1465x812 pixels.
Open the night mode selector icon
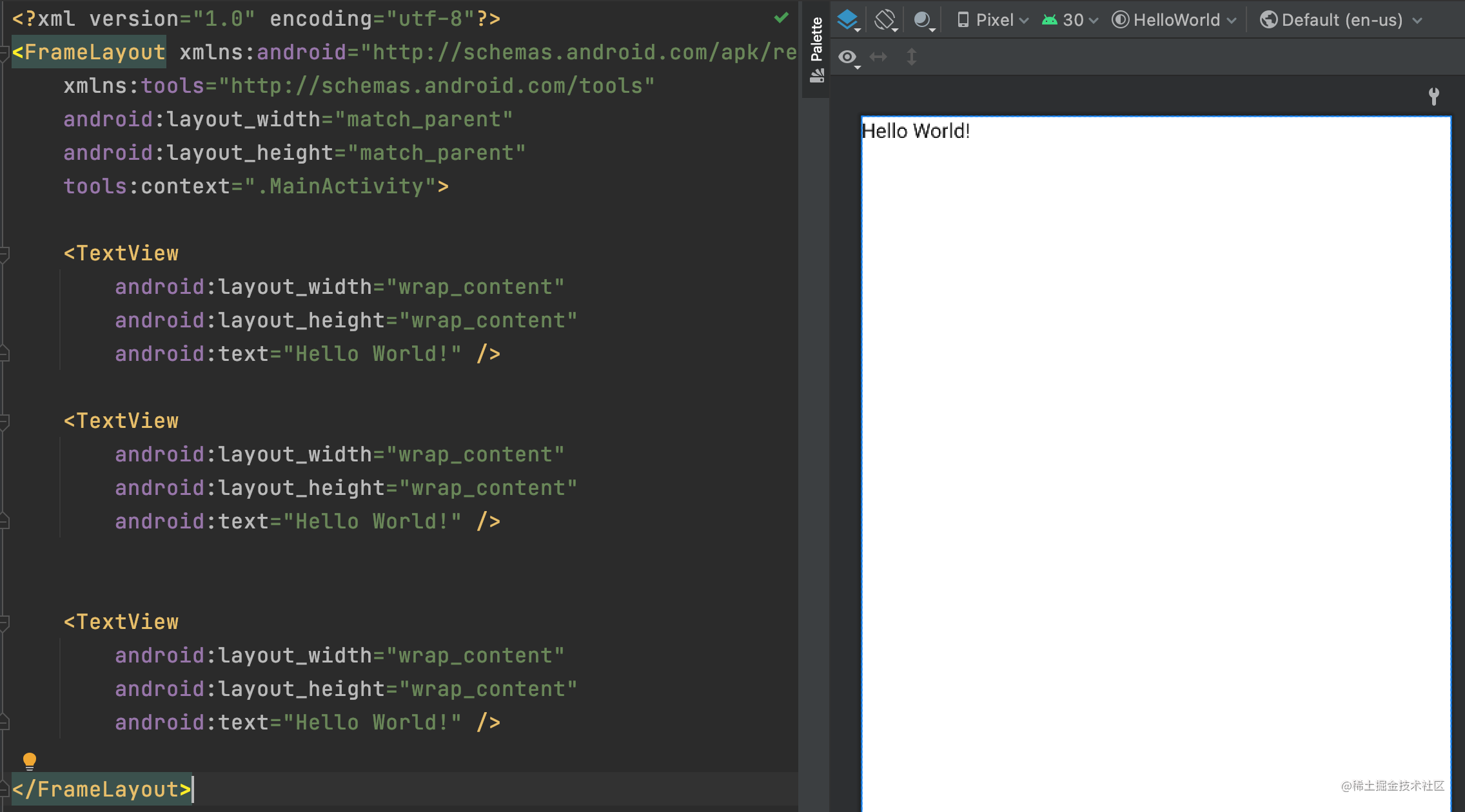(x=923, y=20)
